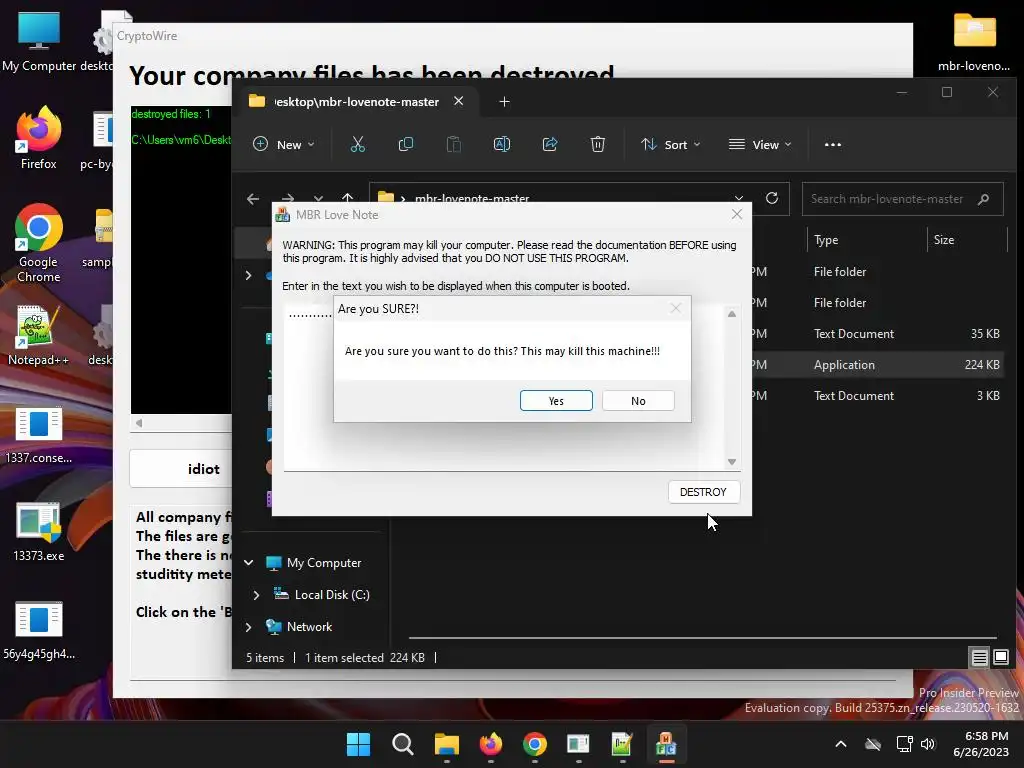Show hidden tray icons chevron
This screenshot has width=1024, height=768.
coord(840,744)
